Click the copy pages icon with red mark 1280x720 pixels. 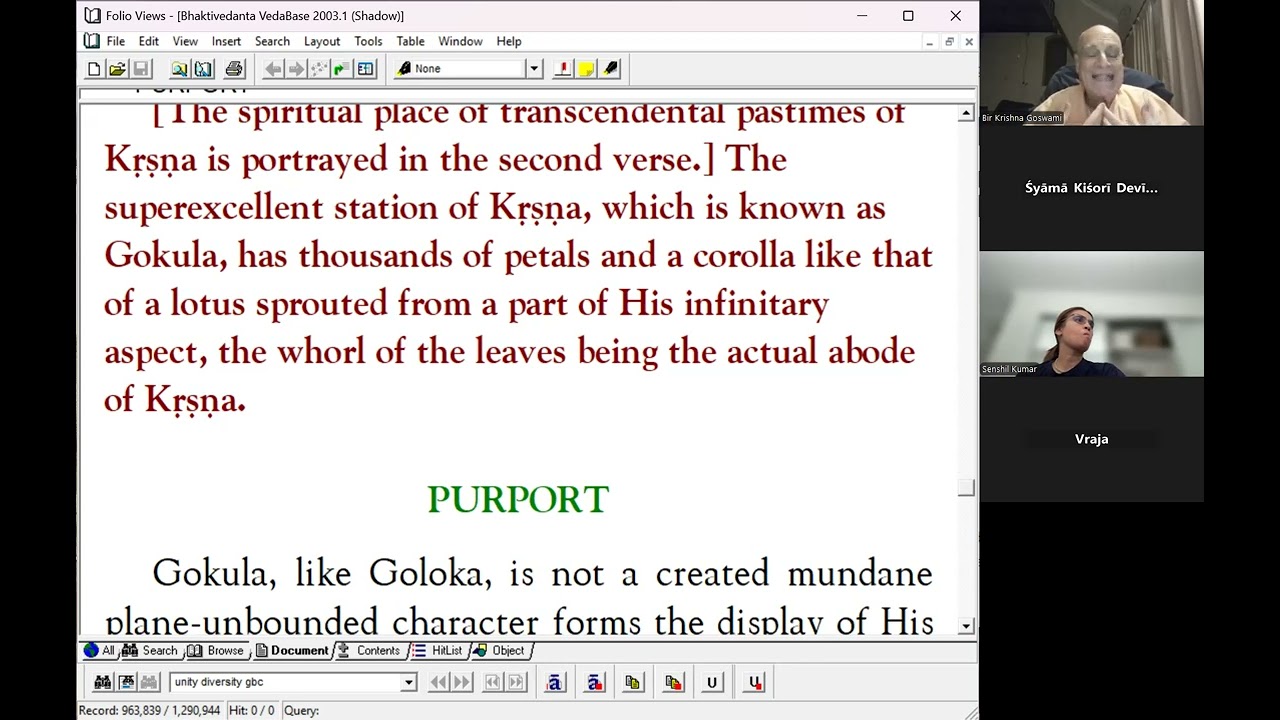[673, 682]
